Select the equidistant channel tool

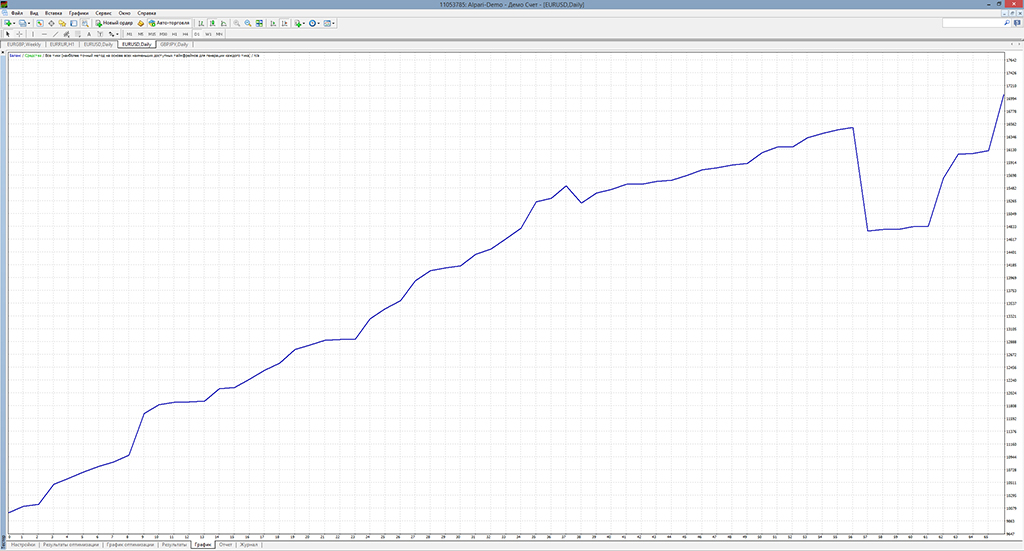(67, 34)
